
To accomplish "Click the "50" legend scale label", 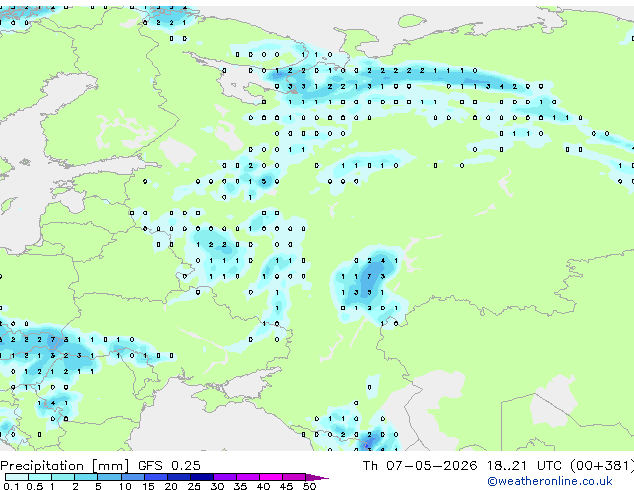I will coord(309,486).
